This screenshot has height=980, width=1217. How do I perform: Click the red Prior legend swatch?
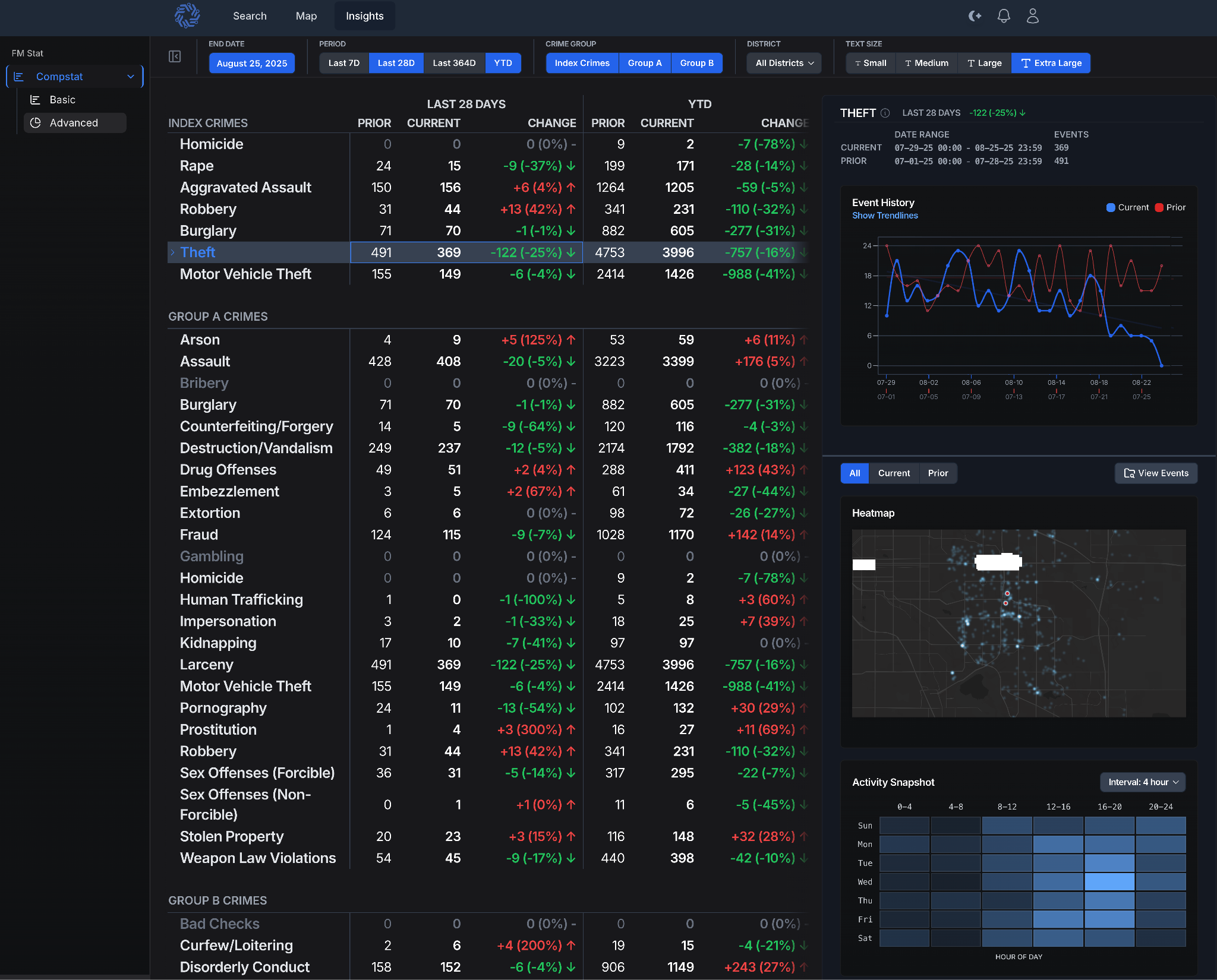(1159, 207)
